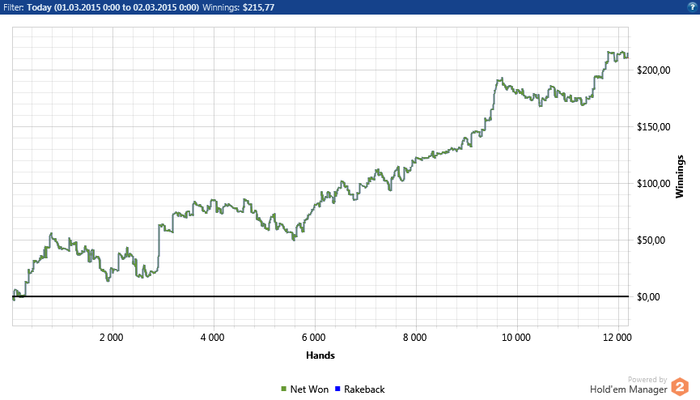This screenshot has height=400, width=700.
Task: Click the Today date range filter text
Action: [x=113, y=7]
